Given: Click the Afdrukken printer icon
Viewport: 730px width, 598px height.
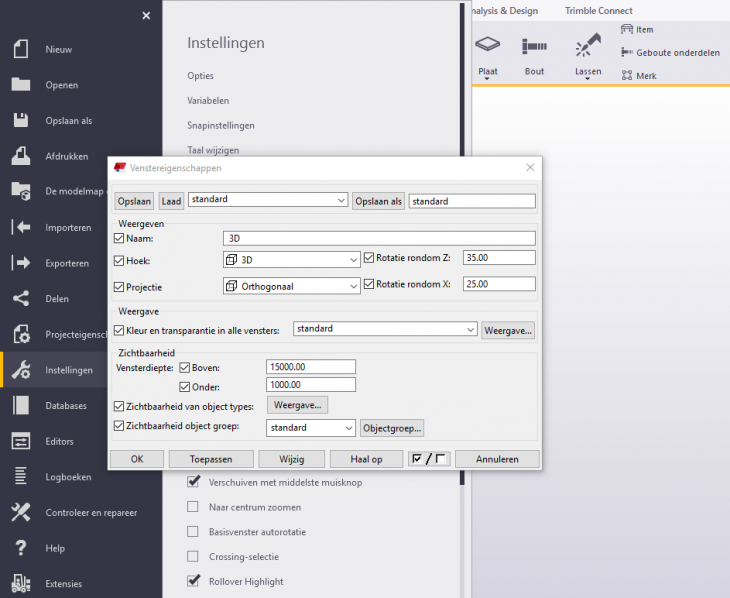Looking at the screenshot, I should (x=21, y=156).
